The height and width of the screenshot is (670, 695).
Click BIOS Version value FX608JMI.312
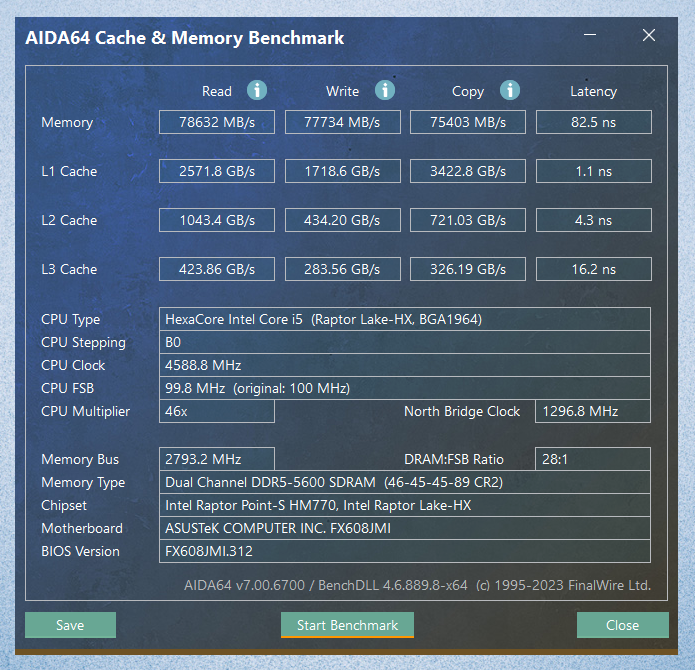(x=405, y=551)
